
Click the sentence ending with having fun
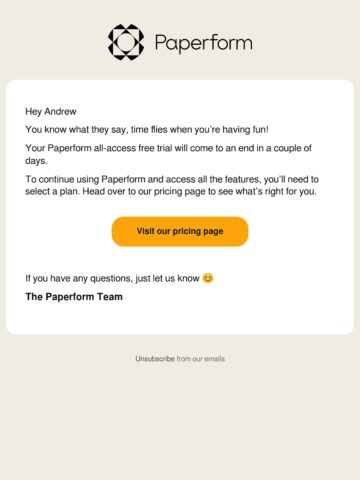147,129
